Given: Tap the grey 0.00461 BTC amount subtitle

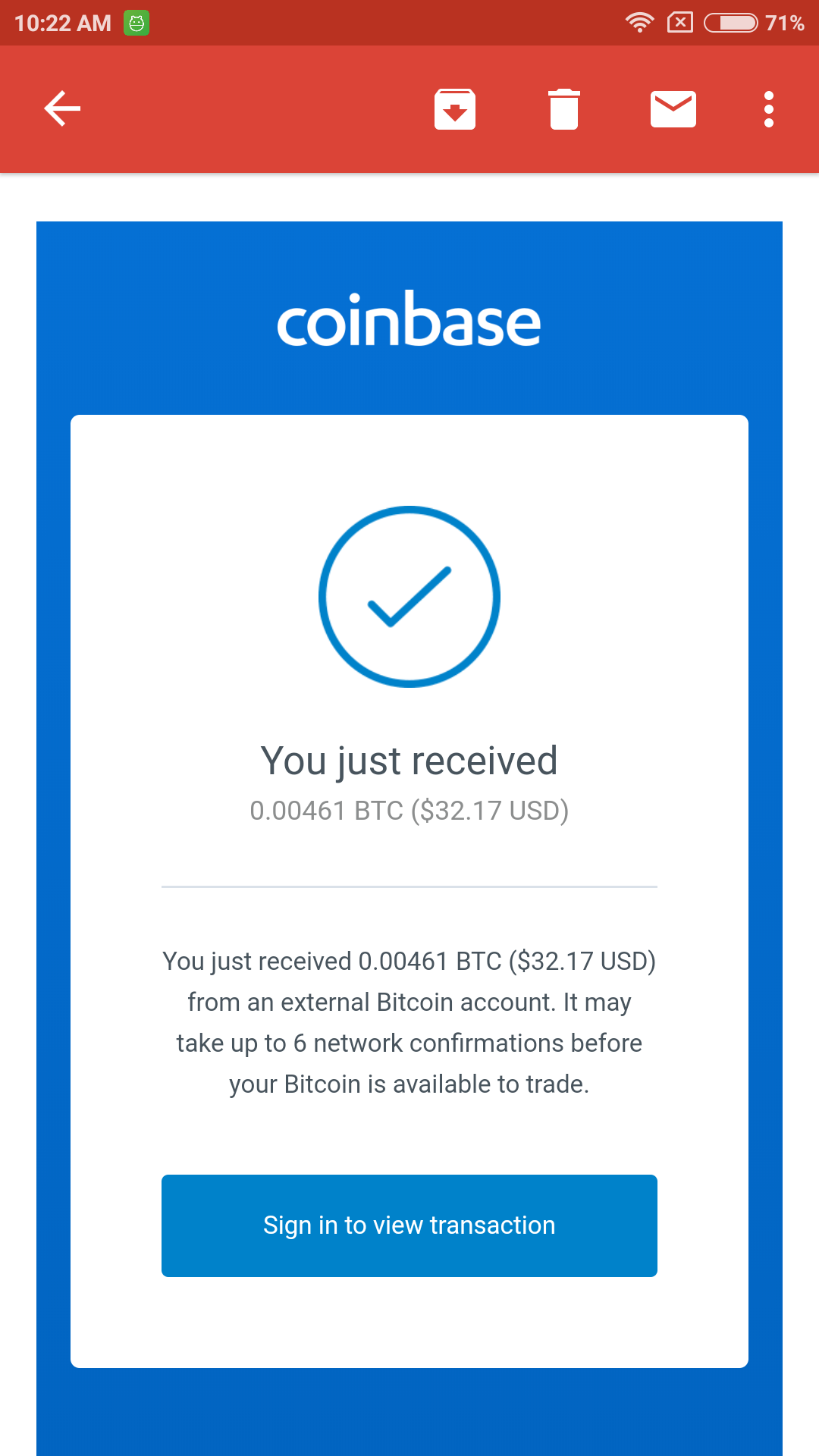Looking at the screenshot, I should point(409,811).
